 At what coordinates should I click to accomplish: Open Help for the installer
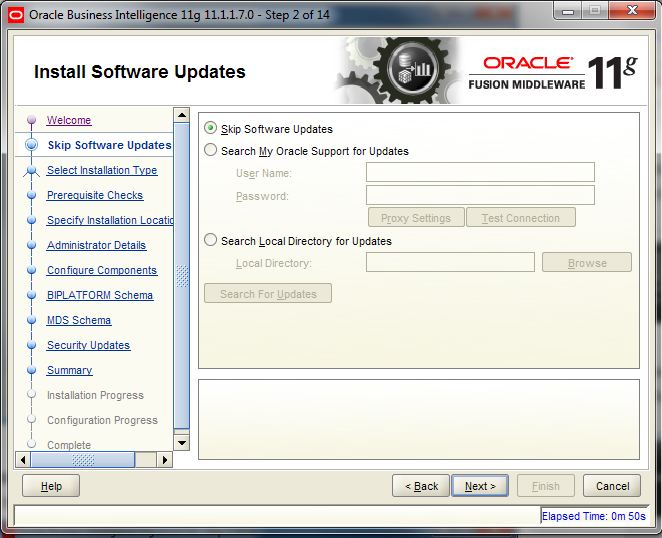(x=51, y=486)
